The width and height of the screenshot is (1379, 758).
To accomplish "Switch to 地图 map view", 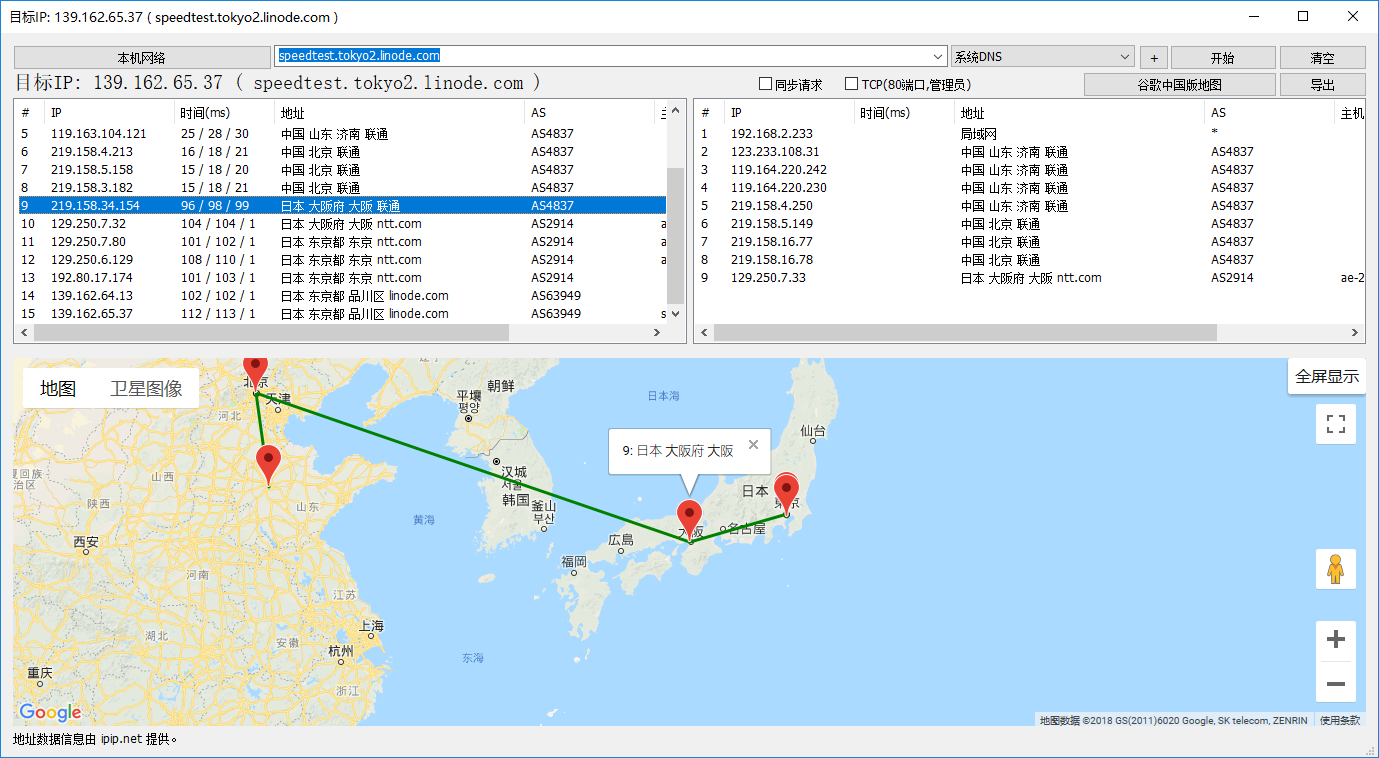I will point(58,389).
